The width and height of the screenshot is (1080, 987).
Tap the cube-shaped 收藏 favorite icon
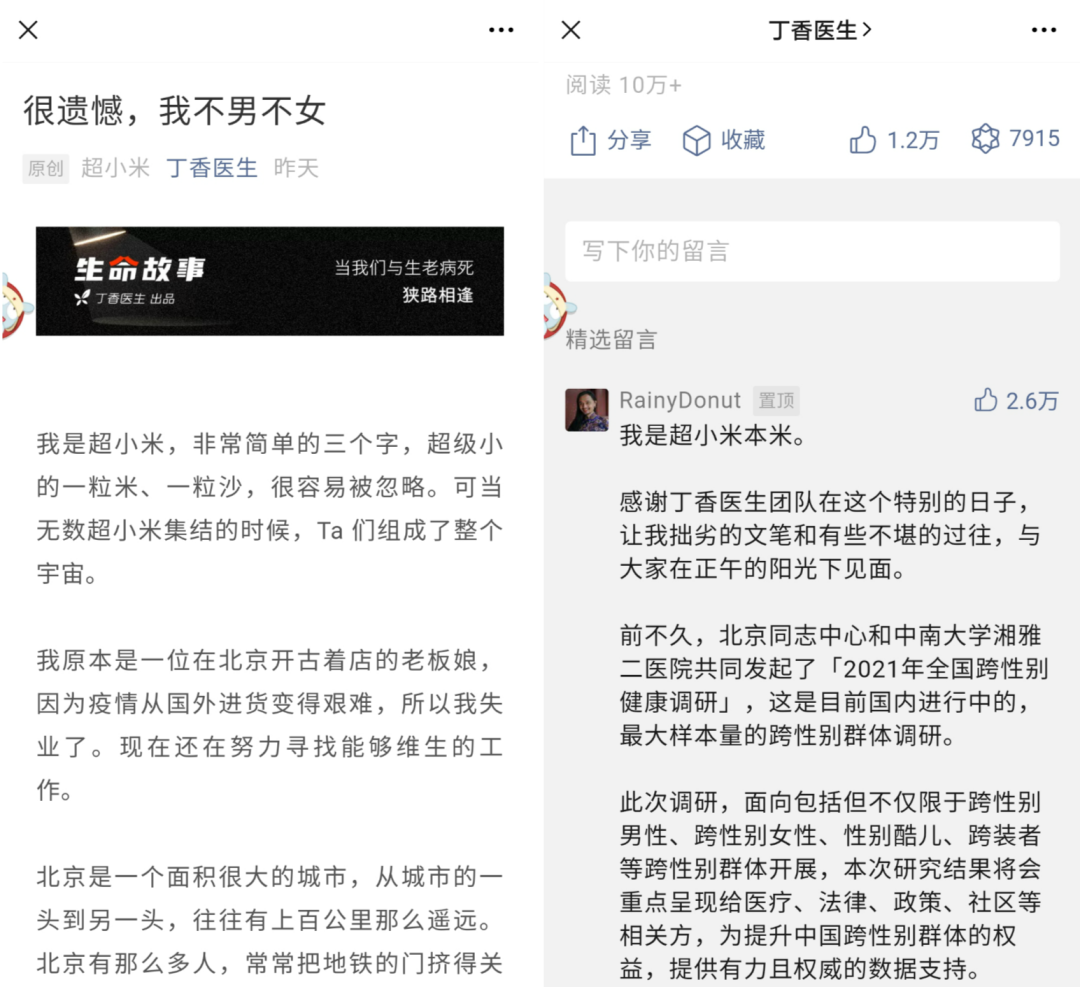pos(696,141)
